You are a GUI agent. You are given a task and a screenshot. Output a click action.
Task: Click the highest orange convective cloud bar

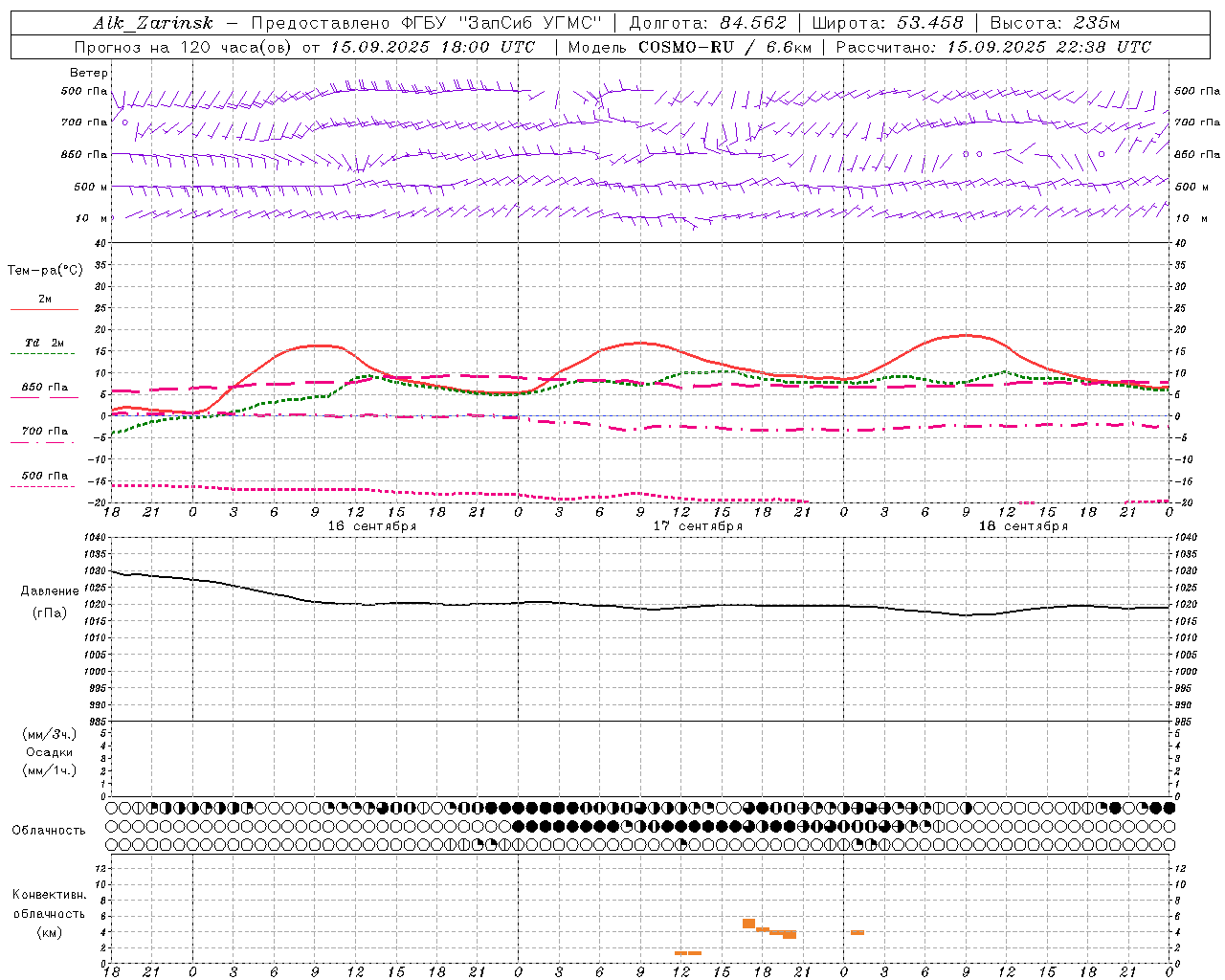[x=749, y=924]
